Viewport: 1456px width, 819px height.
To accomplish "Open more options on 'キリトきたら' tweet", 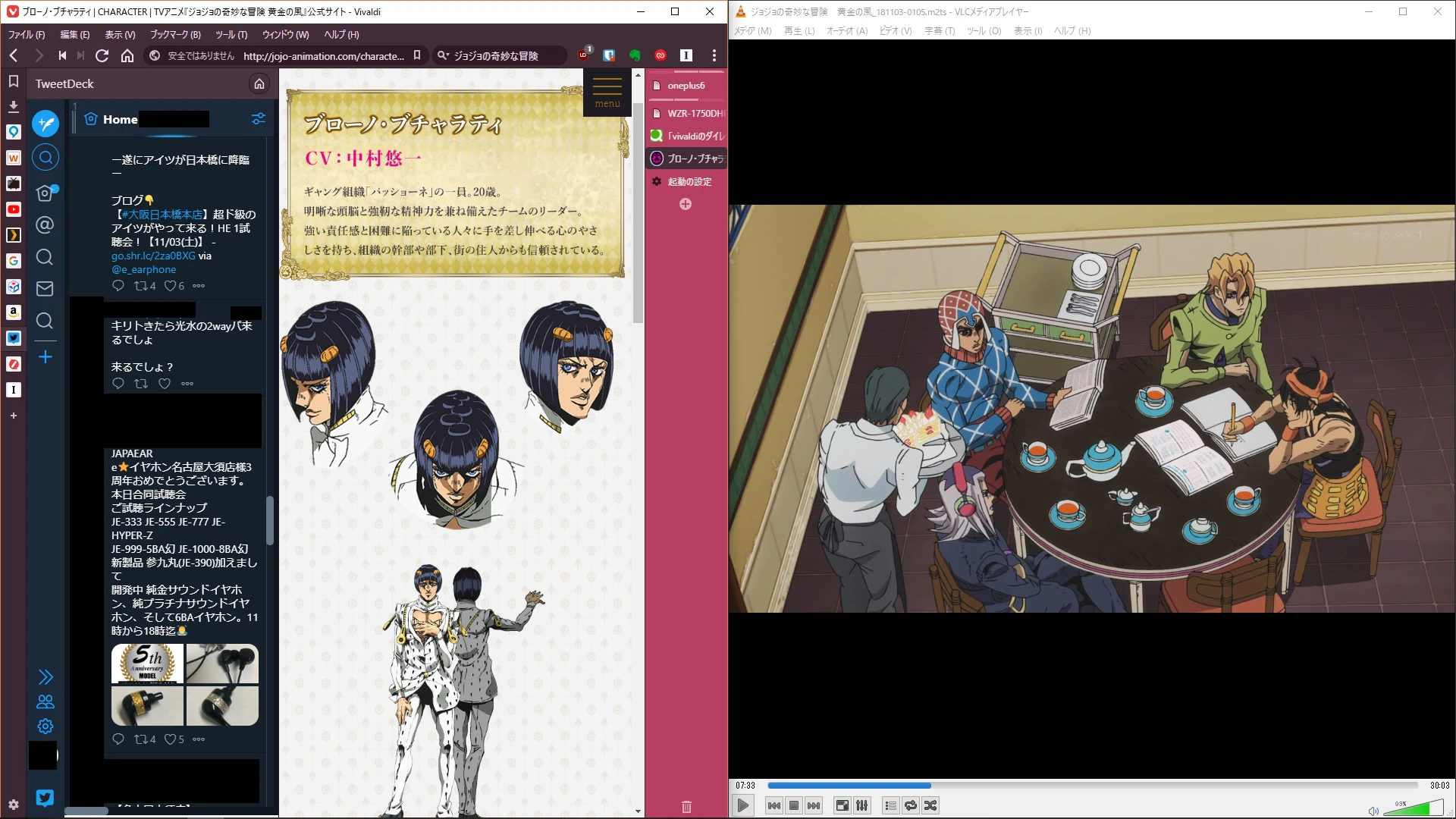I will tap(187, 384).
